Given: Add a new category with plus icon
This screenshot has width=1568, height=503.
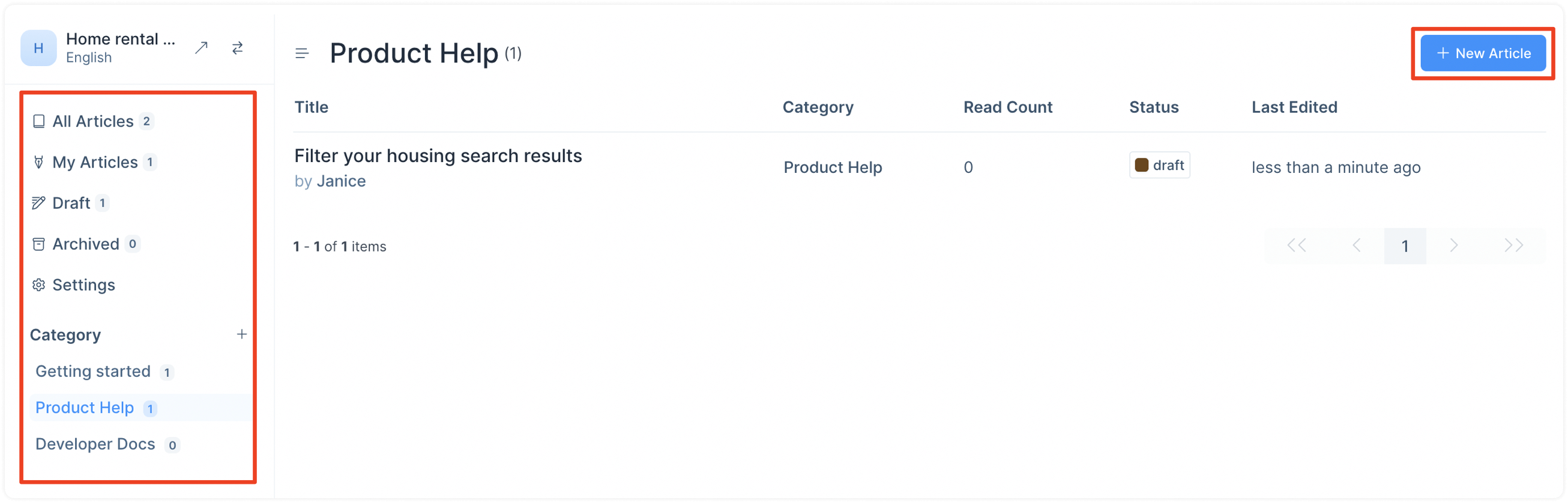Looking at the screenshot, I should click(242, 334).
